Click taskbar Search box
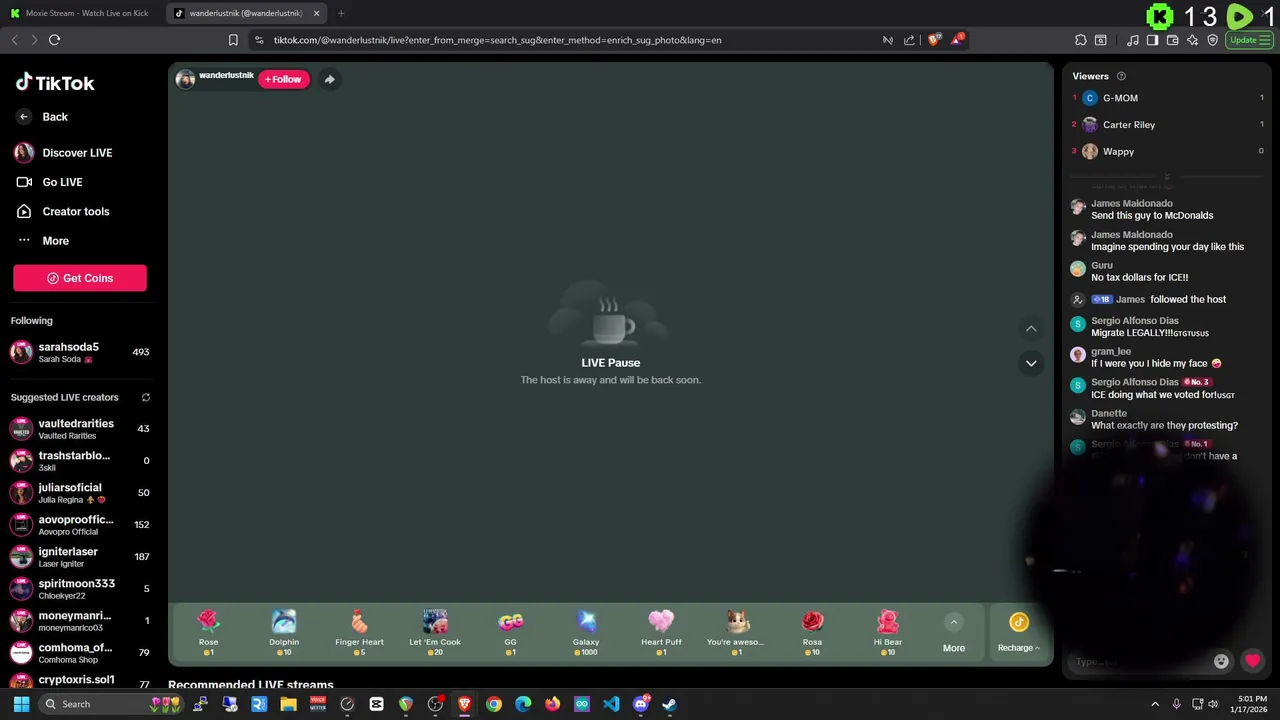This screenshot has height=720, width=1280. (x=113, y=704)
